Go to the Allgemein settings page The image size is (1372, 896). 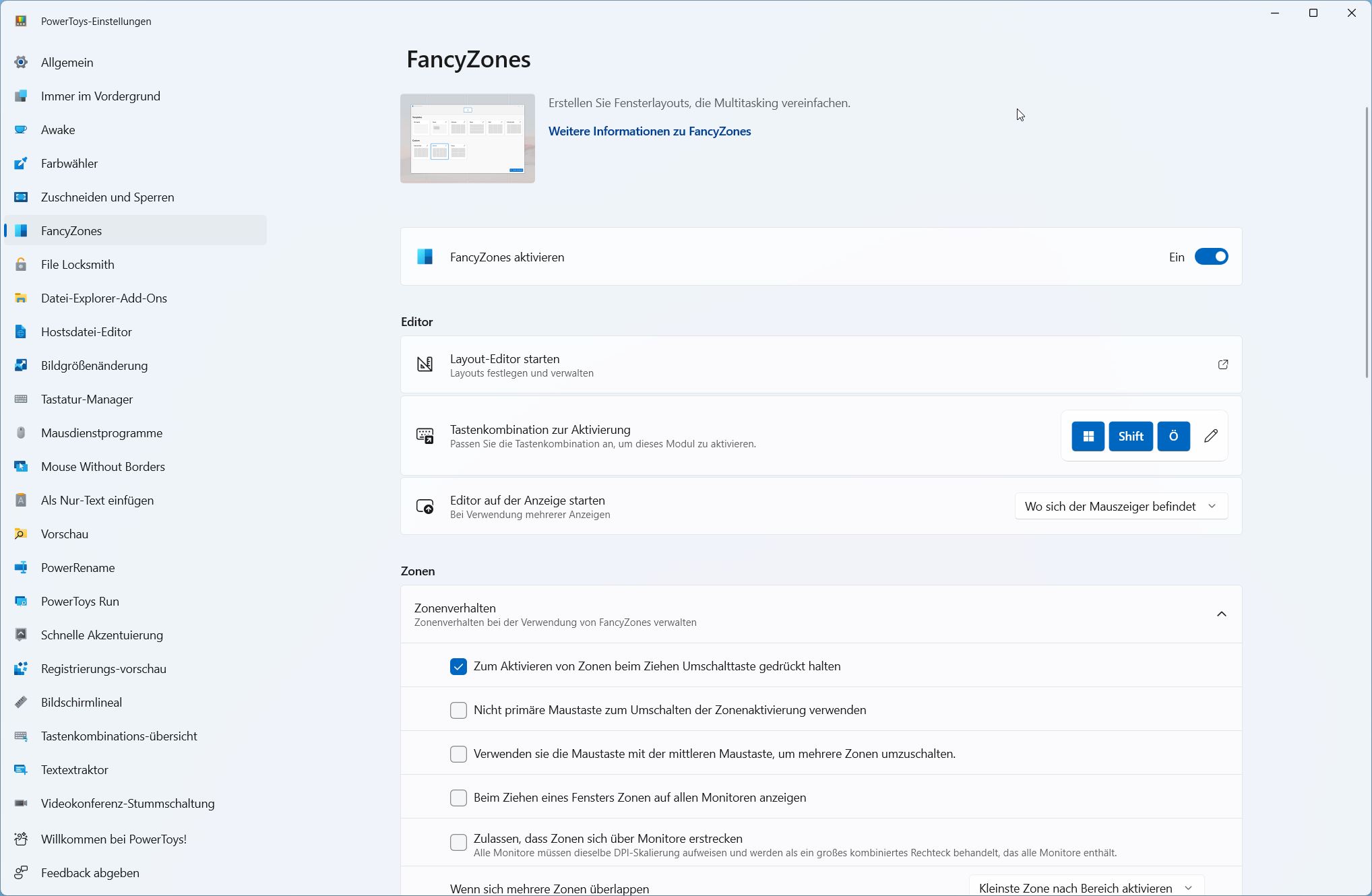click(x=67, y=63)
